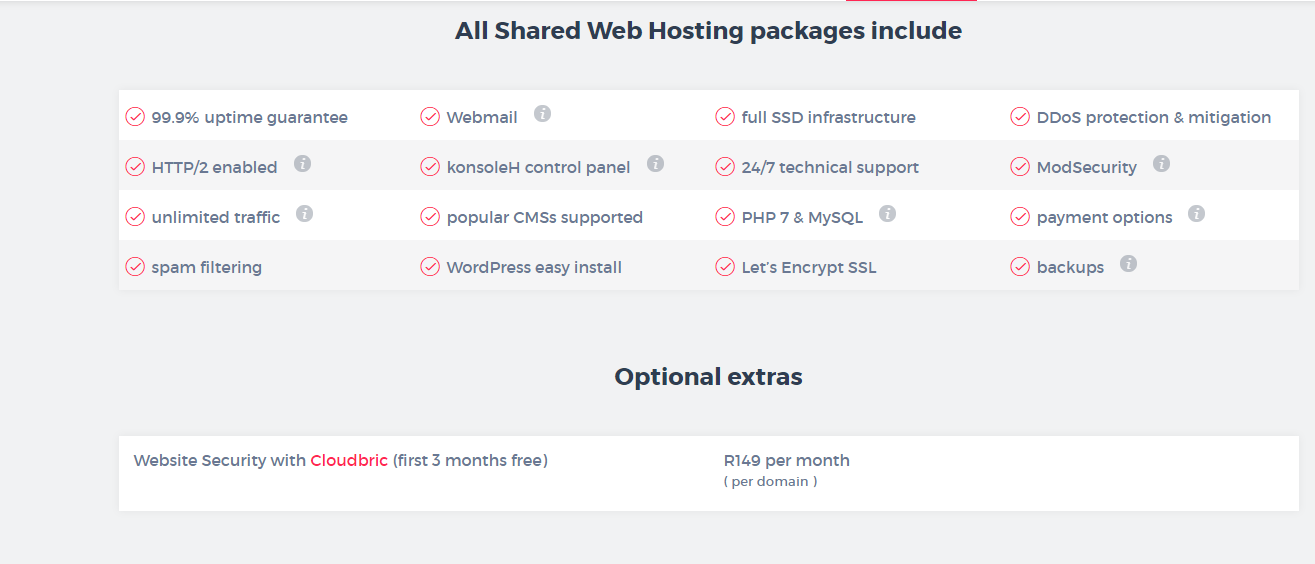This screenshot has height=564, width=1315.
Task: Show info tooltip for ModSecurity
Action: (1161, 164)
